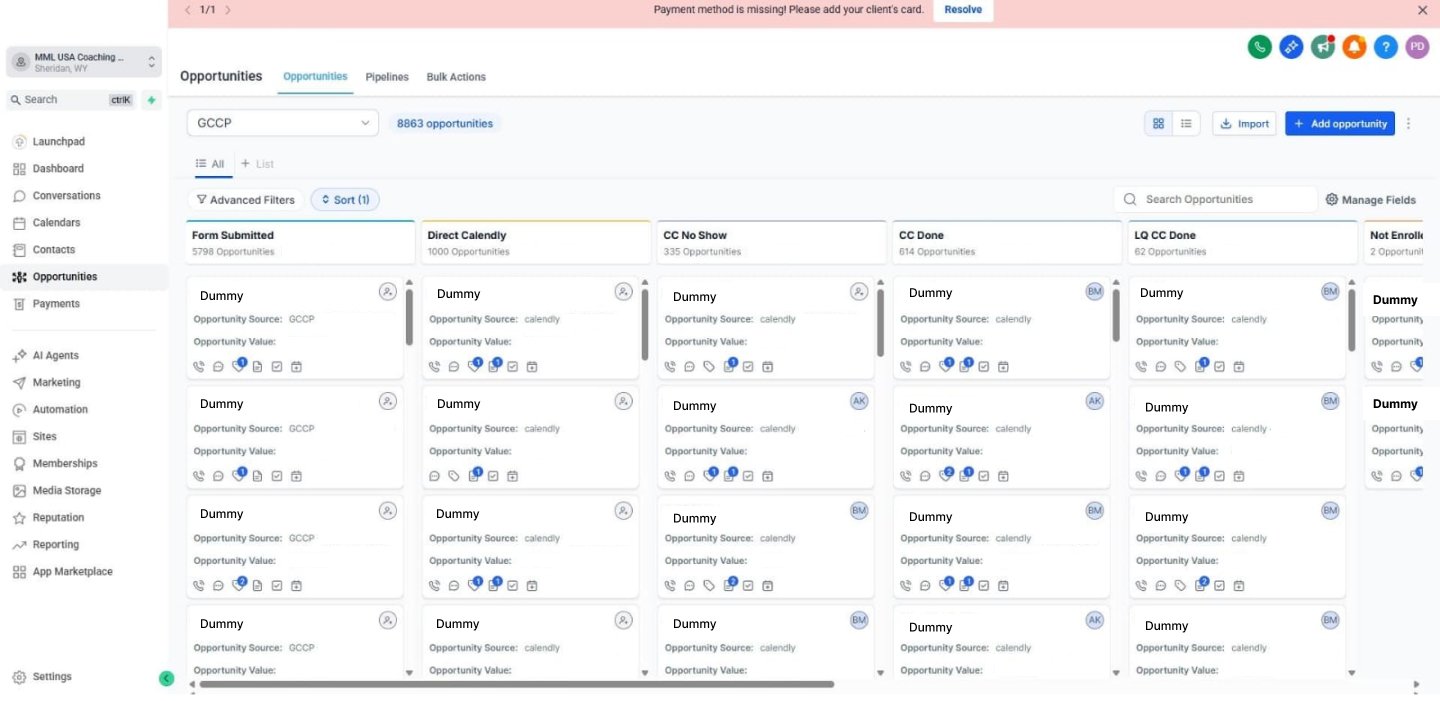The image size is (1440, 701).
Task: Switch to board grid view icon
Action: 1159,123
